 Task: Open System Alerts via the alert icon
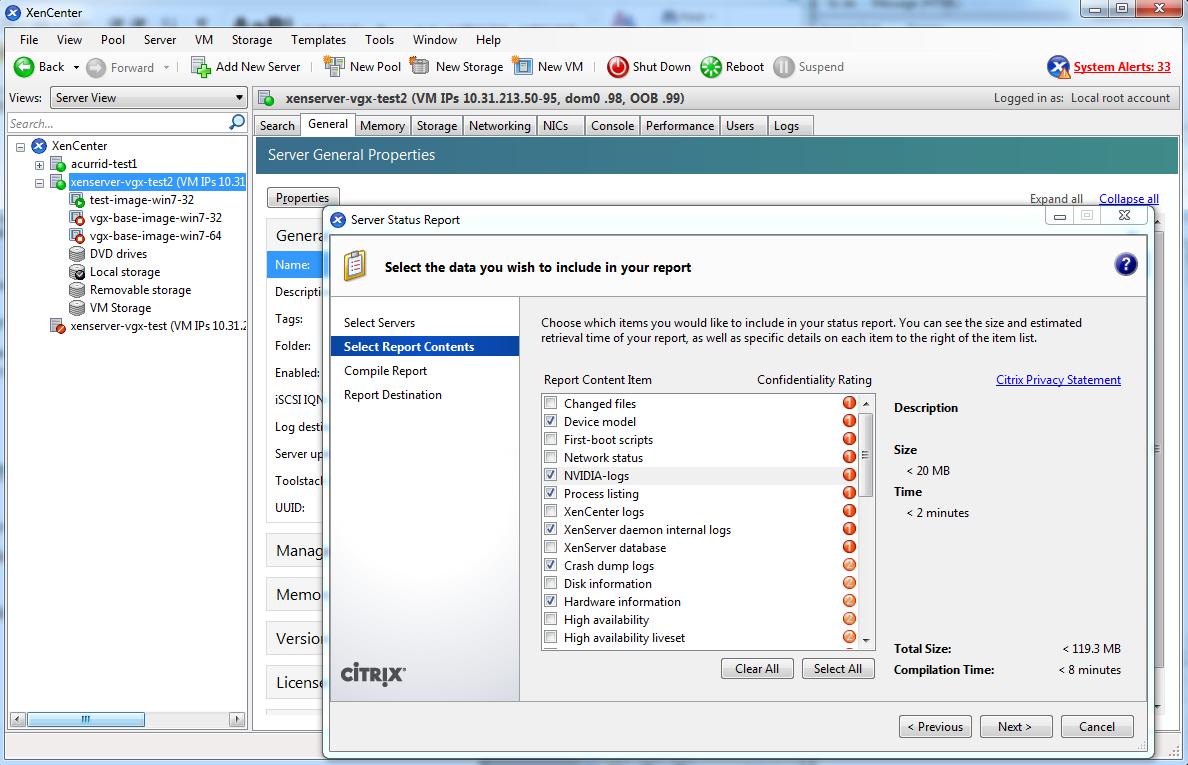pyautogui.click(x=1058, y=66)
